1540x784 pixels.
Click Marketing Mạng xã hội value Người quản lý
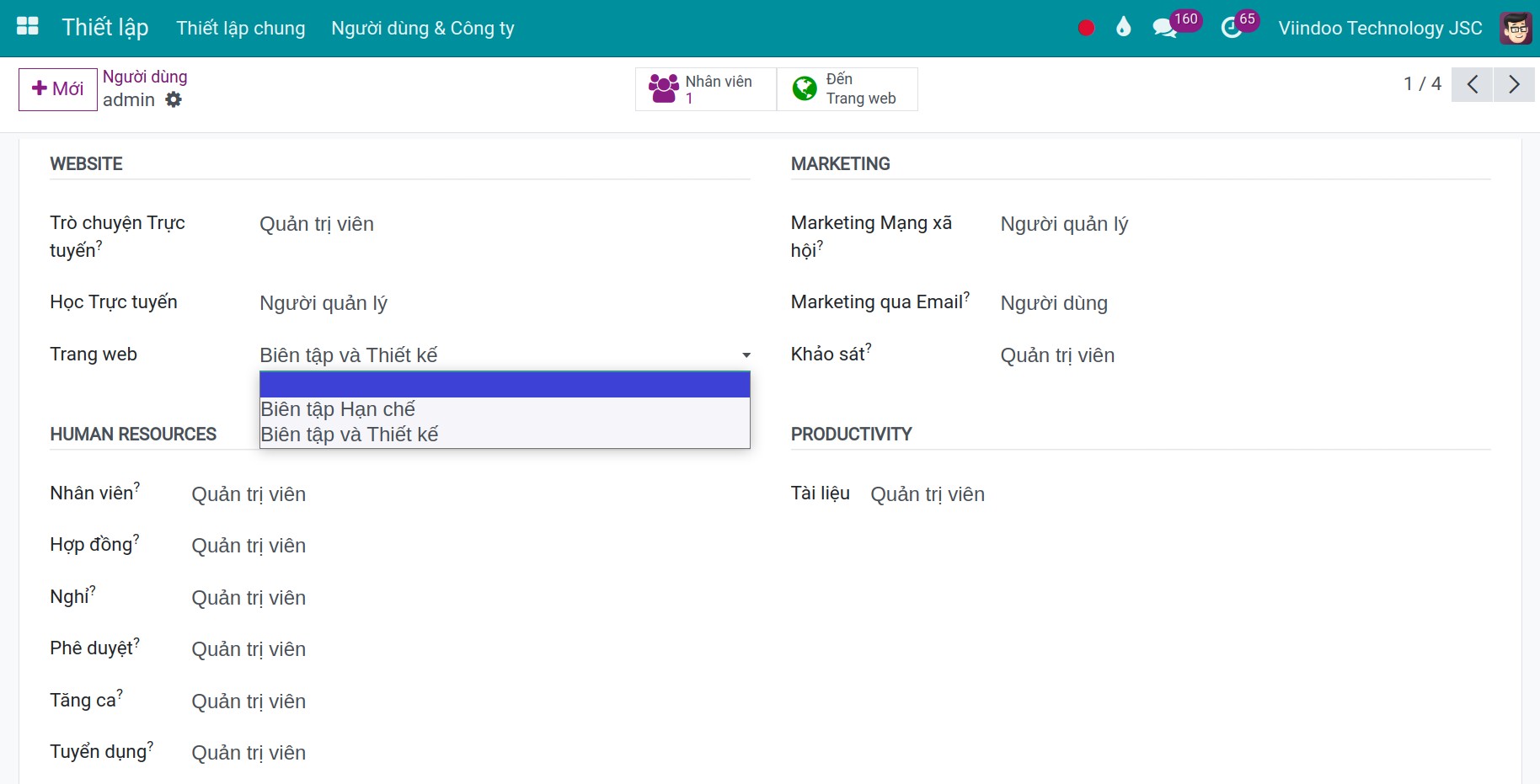click(x=1064, y=224)
